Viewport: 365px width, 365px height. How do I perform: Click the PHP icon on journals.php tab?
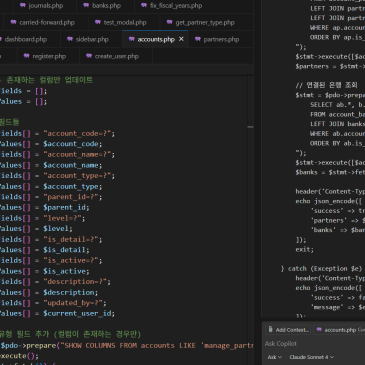23,5
